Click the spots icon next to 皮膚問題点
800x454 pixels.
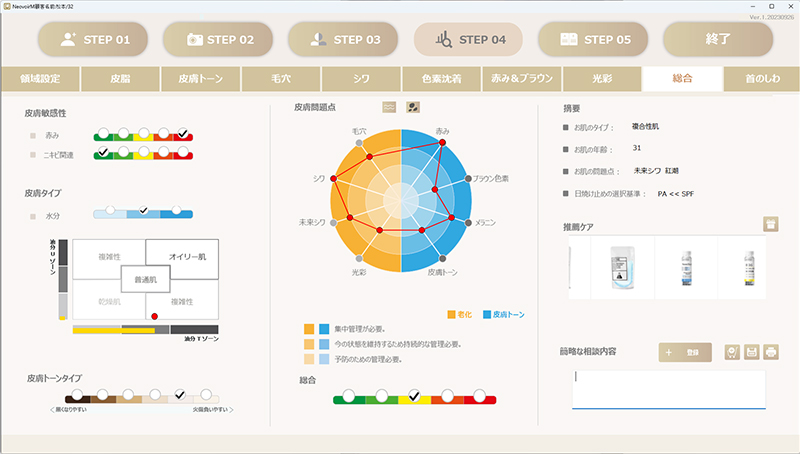pos(412,107)
